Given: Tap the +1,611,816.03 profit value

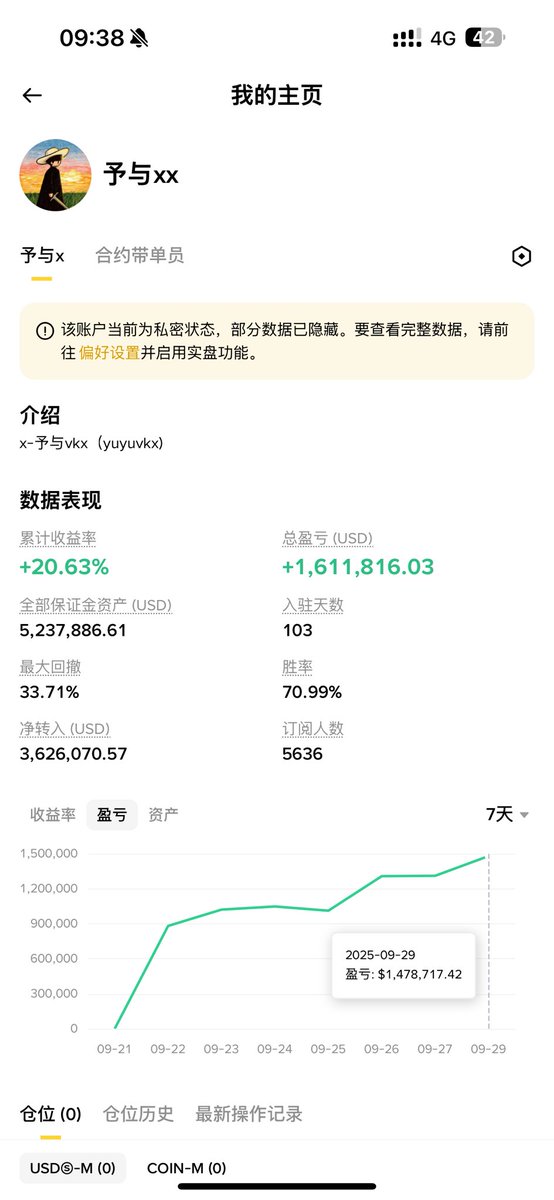Looking at the screenshot, I should coord(358,567).
